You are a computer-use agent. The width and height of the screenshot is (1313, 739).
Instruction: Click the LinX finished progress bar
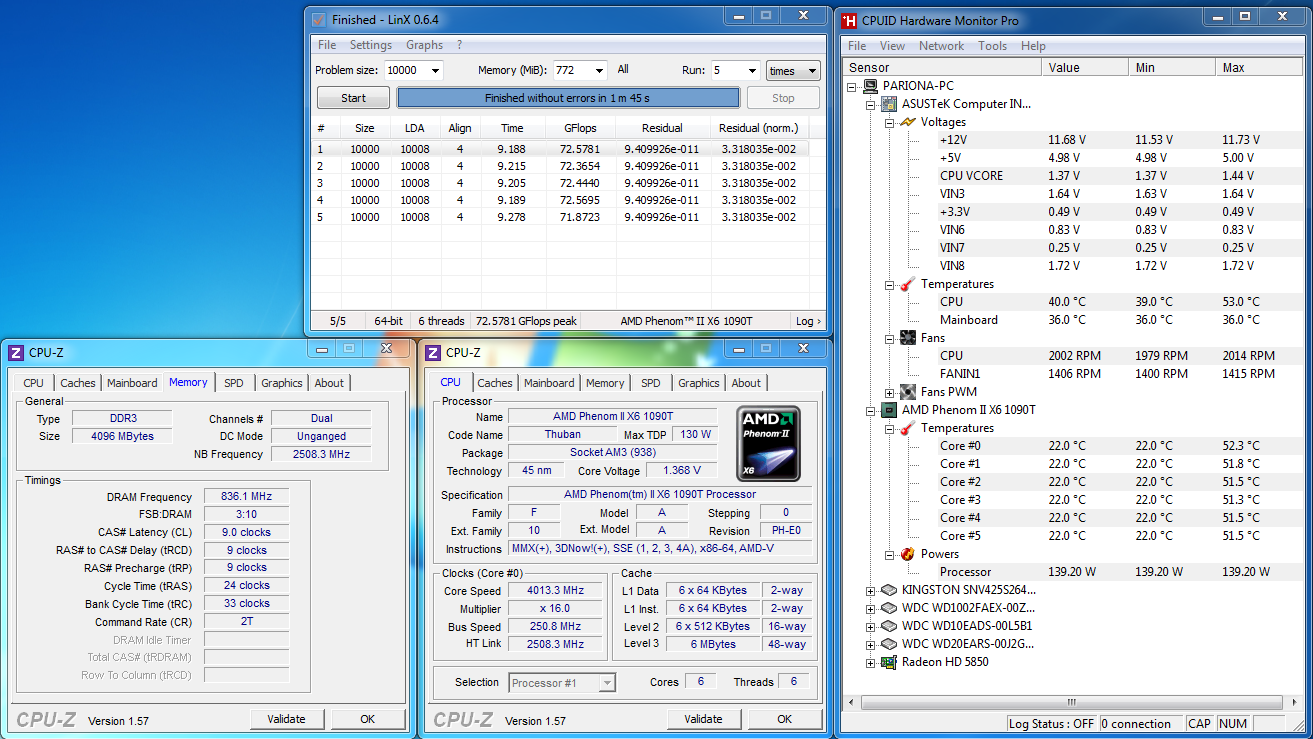(568, 98)
